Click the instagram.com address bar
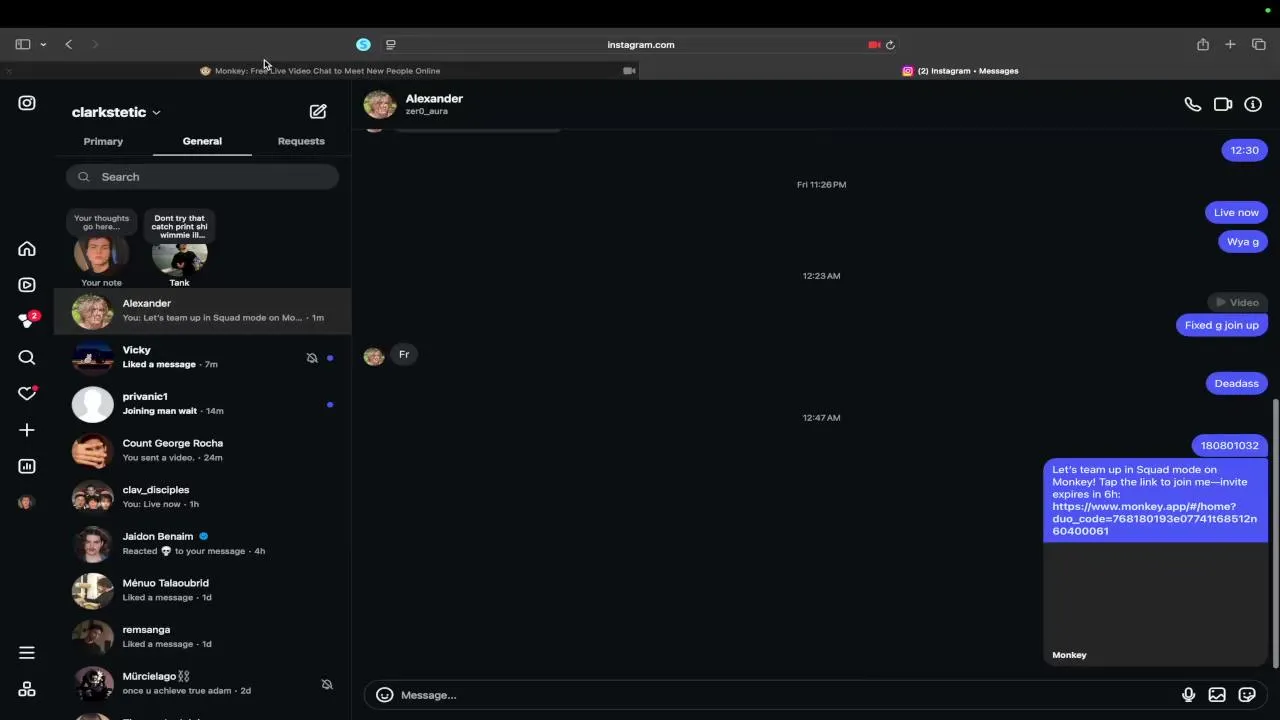The width and height of the screenshot is (1280, 720). coord(640,44)
